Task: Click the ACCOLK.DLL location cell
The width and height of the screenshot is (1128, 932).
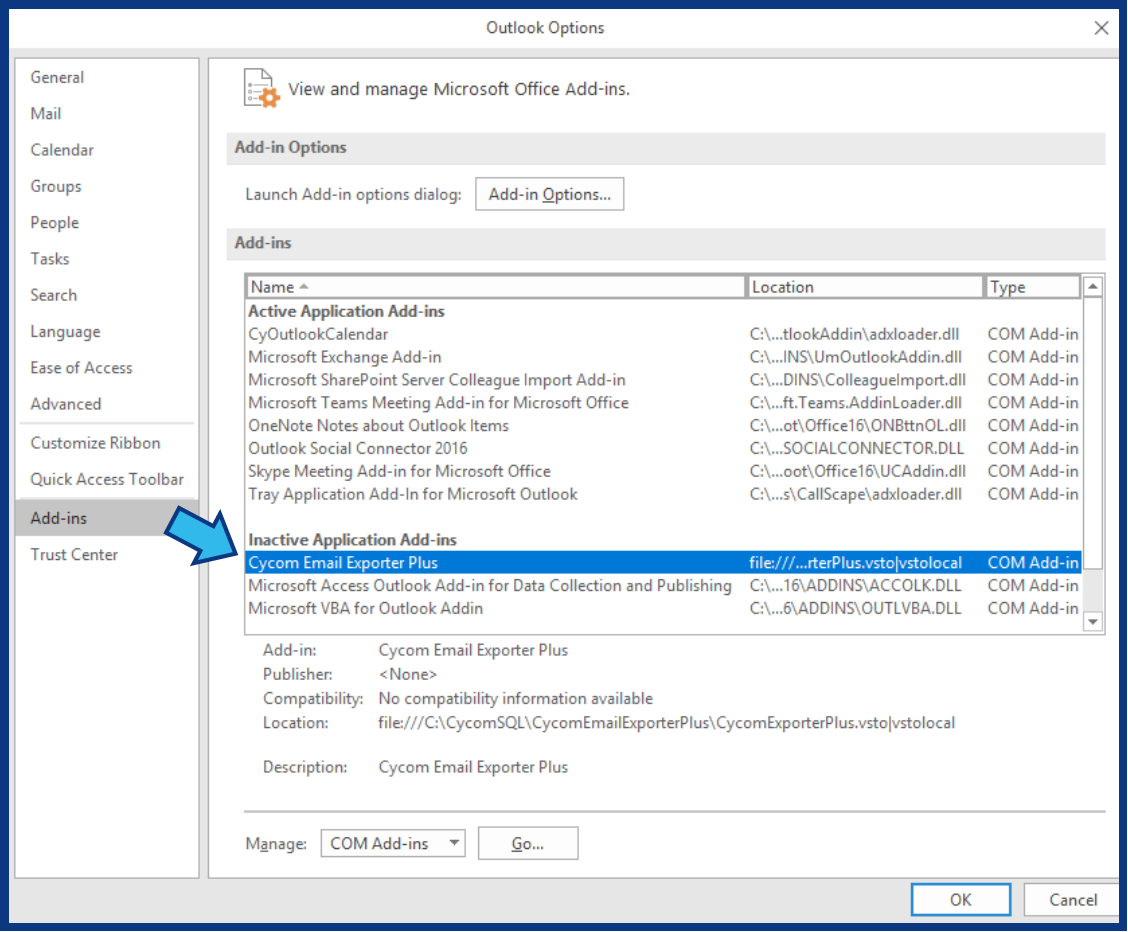Action: click(x=855, y=585)
